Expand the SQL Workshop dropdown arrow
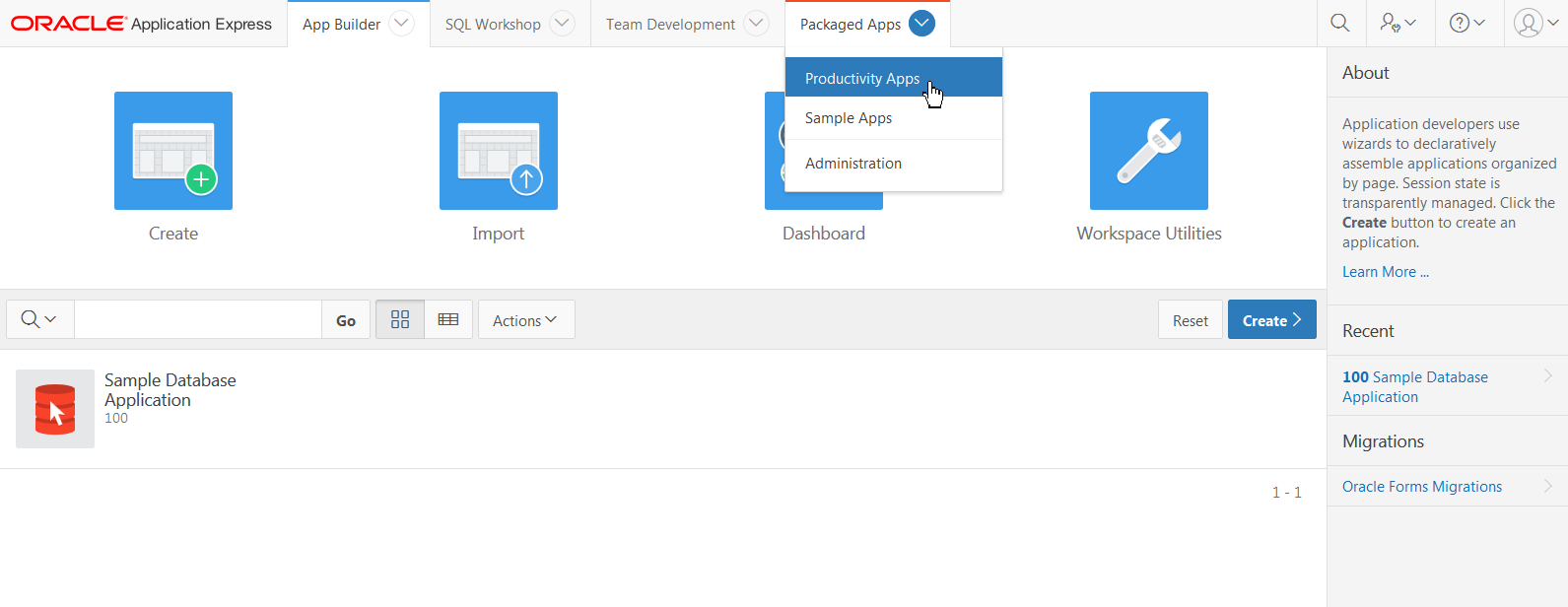 point(562,24)
